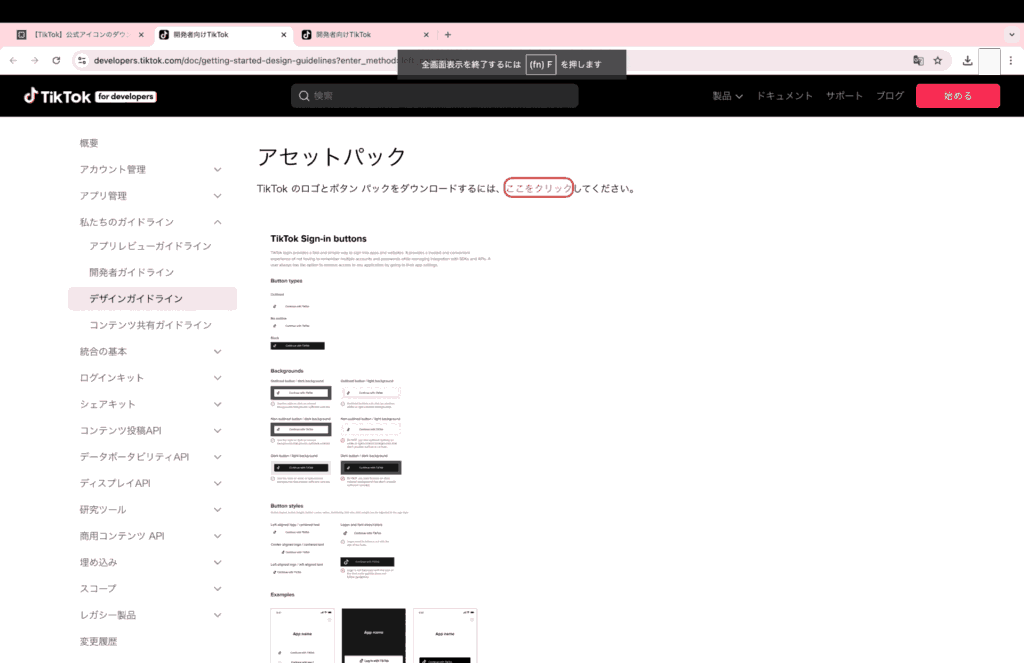Close the active 開発者向けTikTok tab
This screenshot has width=1024, height=663.
pos(283,35)
